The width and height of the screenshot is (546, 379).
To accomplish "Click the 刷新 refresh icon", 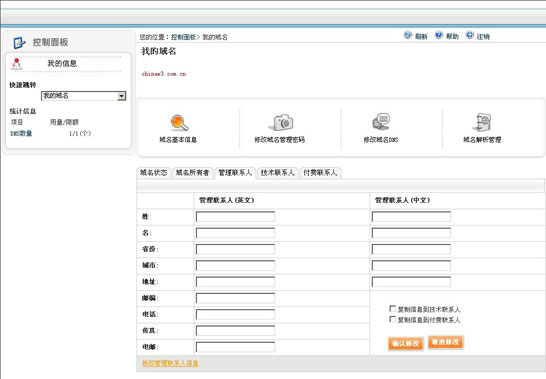I will pos(408,35).
